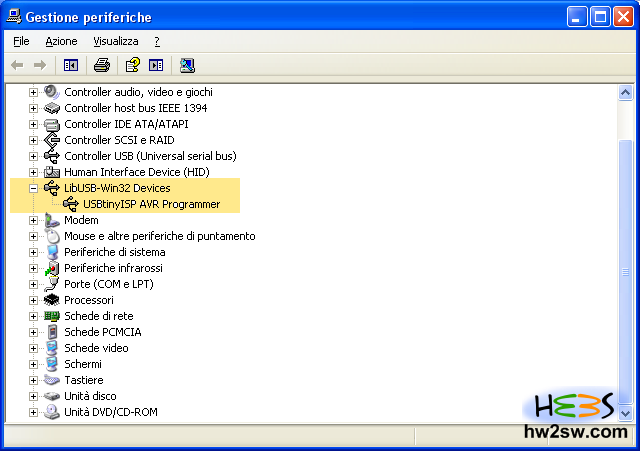Expand the Porte (COM e LPT) node

tap(33, 284)
